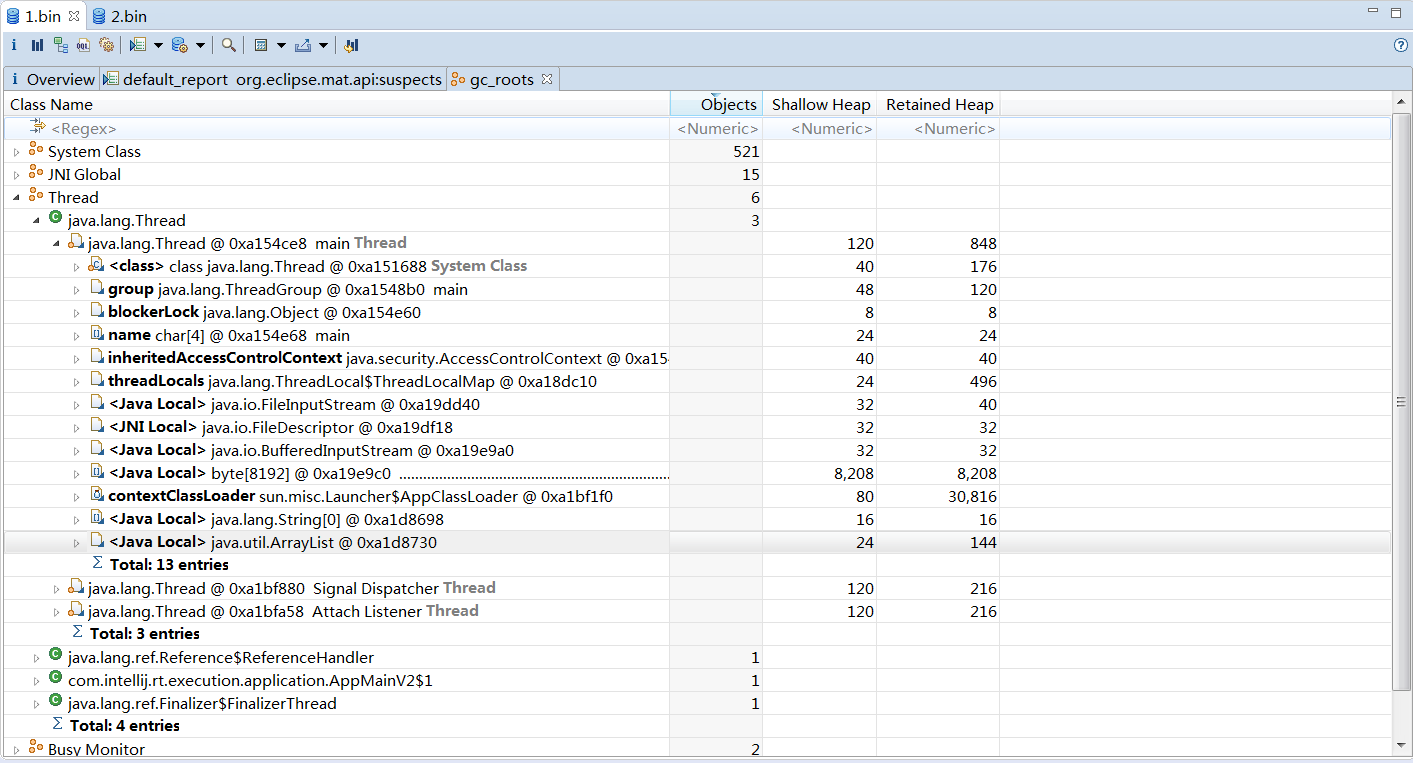Sort by Objects column header
The height and width of the screenshot is (763, 1413).
point(716,104)
